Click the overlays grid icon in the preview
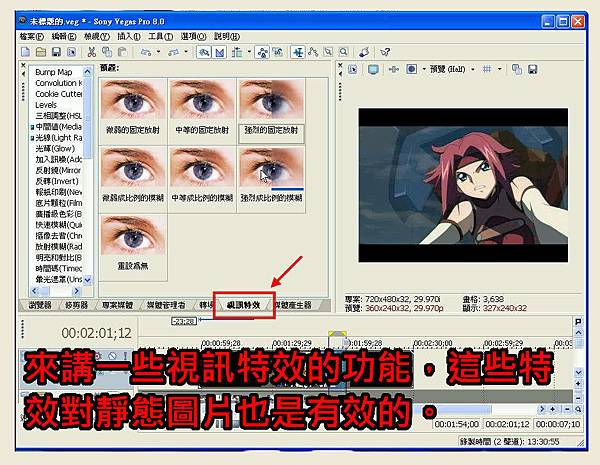The width and height of the screenshot is (600, 465). click(487, 69)
